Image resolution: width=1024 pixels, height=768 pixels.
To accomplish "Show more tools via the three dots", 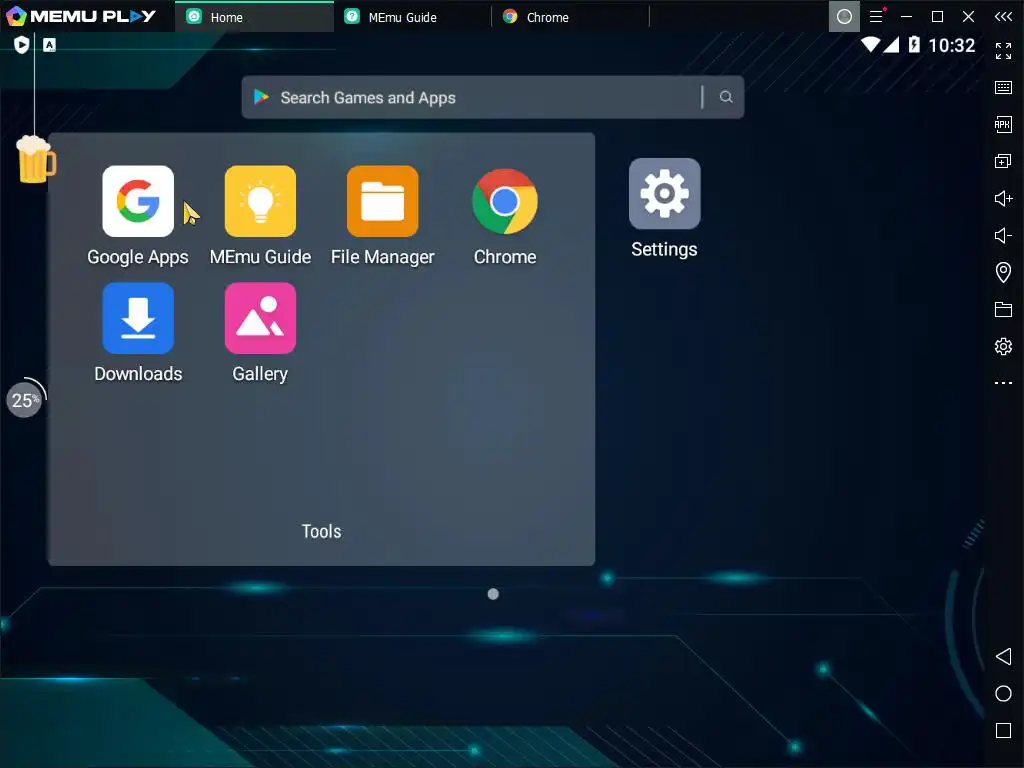I will [1003, 383].
